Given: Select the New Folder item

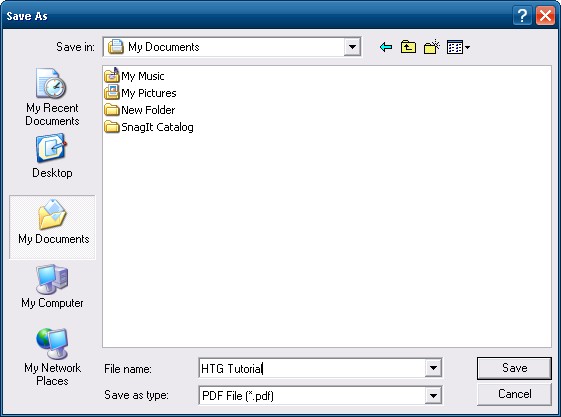Looking at the screenshot, I should tap(140, 110).
